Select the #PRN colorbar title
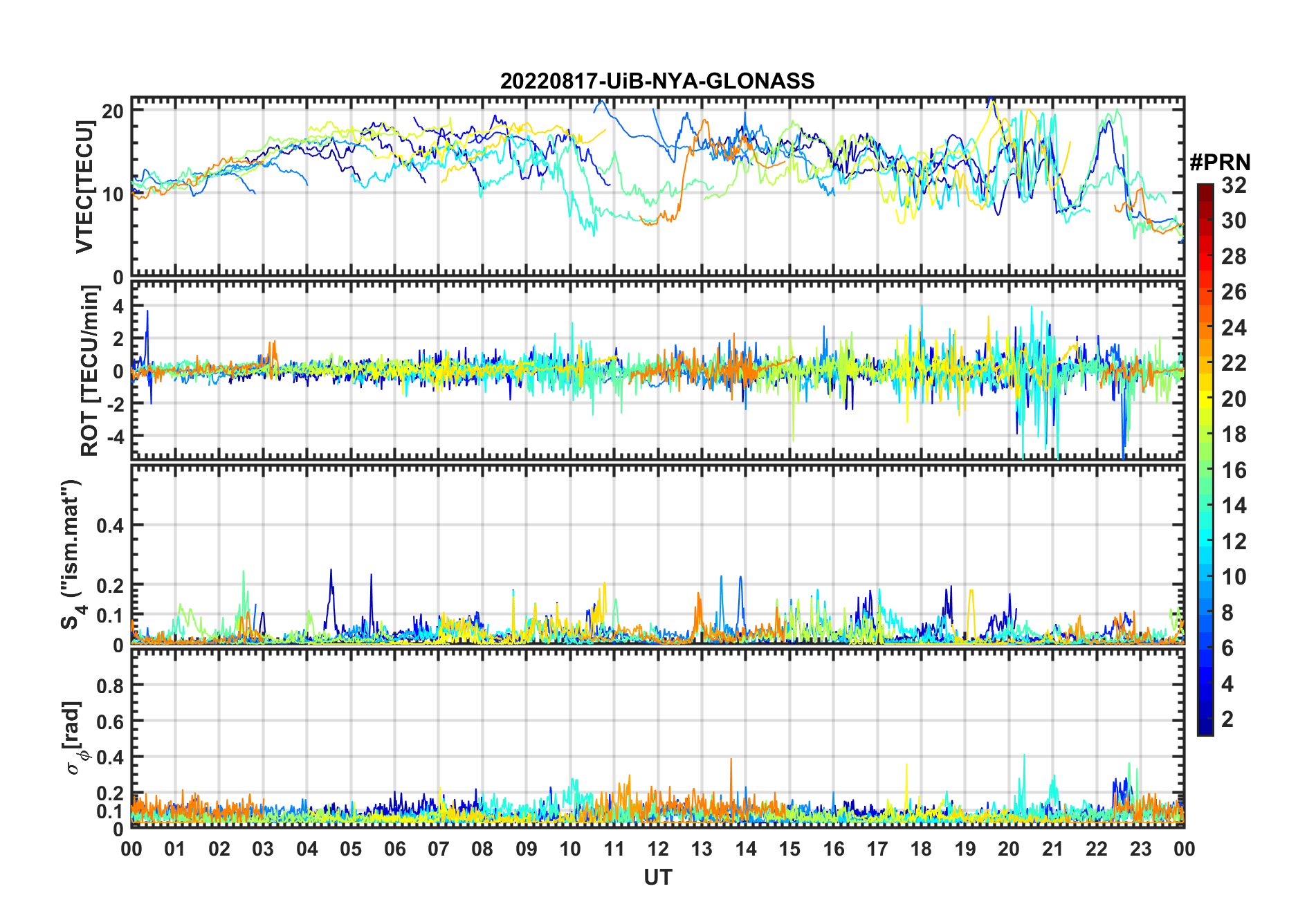Screen dimensions: 1316x920 coord(1220,163)
